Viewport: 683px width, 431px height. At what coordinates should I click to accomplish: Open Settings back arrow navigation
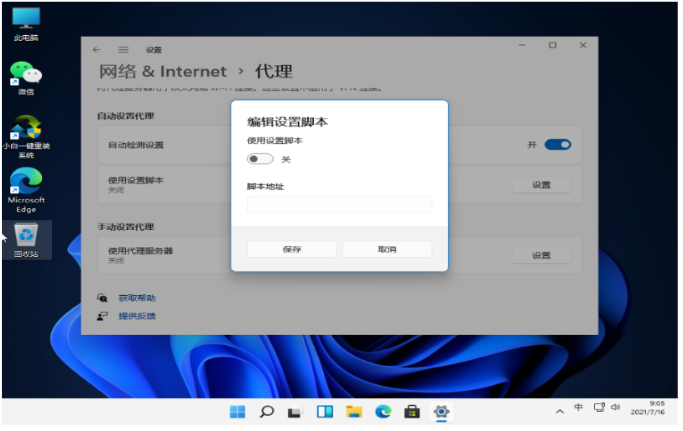[97, 50]
